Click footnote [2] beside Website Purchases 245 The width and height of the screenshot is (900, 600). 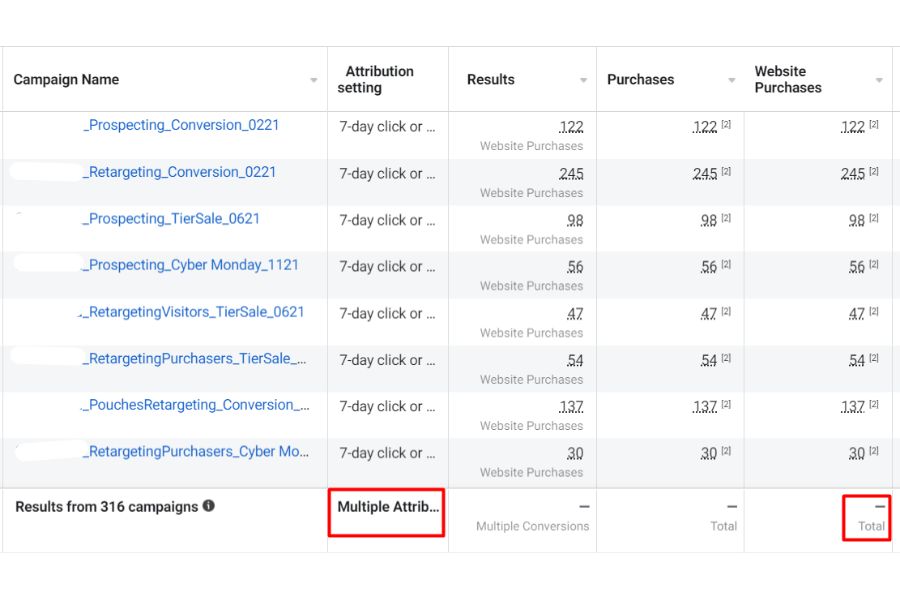874,171
